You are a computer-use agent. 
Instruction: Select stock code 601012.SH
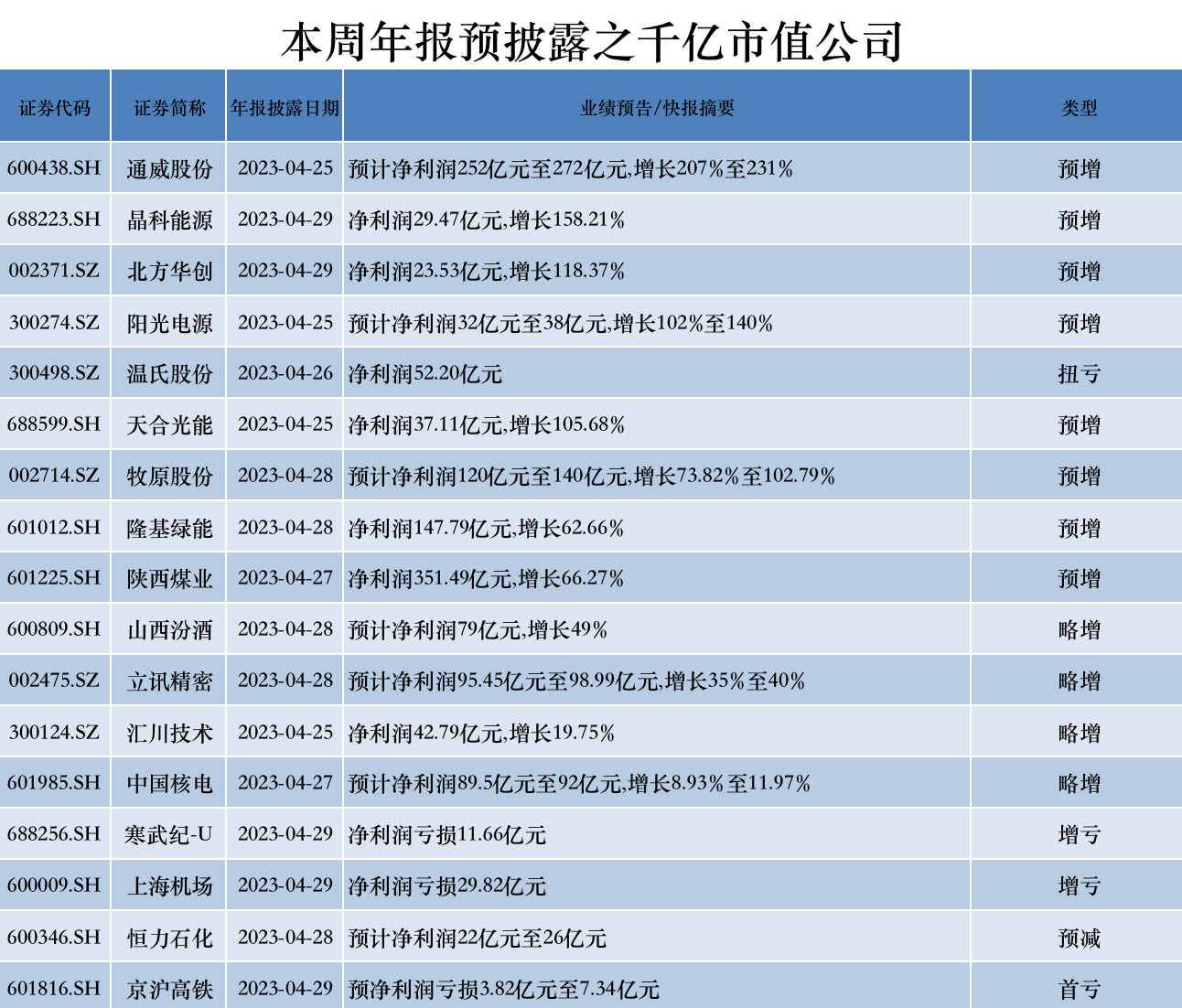coord(54,528)
